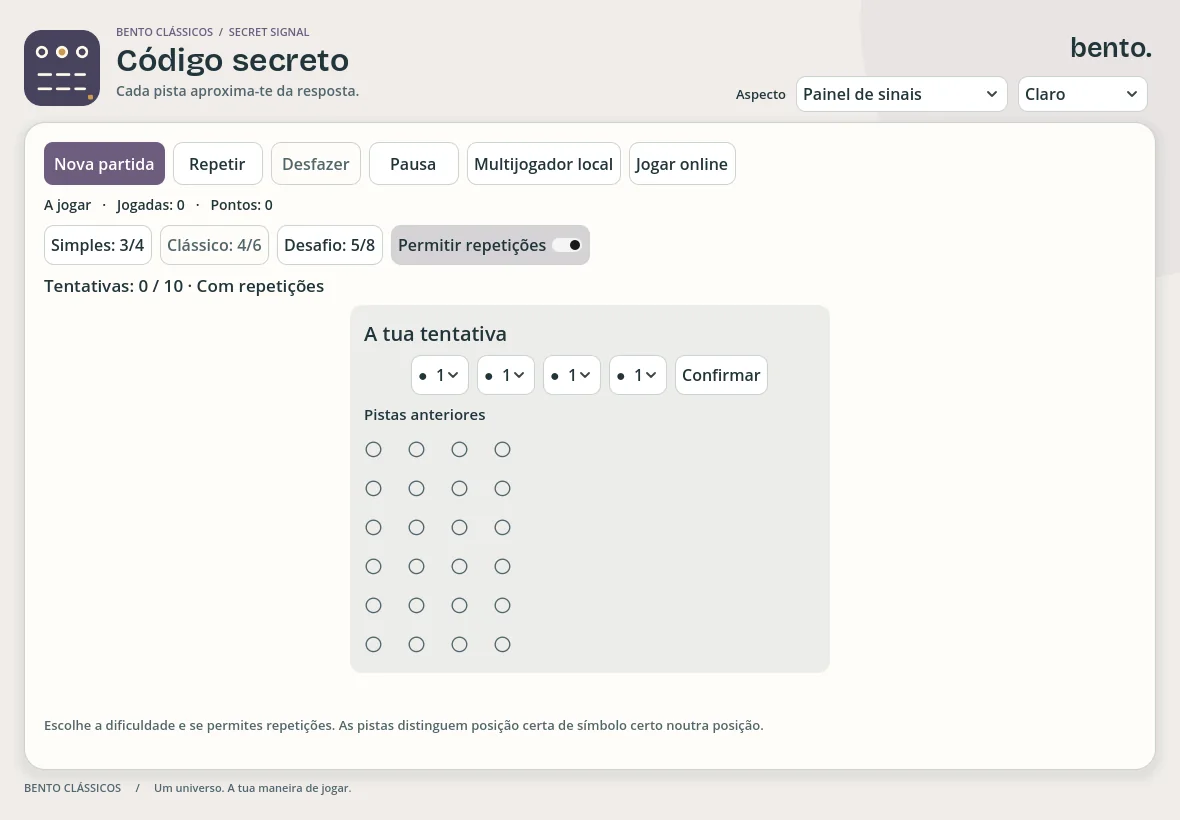Open the first guess symbol dropdown
The height and width of the screenshot is (820, 1180).
tap(439, 375)
